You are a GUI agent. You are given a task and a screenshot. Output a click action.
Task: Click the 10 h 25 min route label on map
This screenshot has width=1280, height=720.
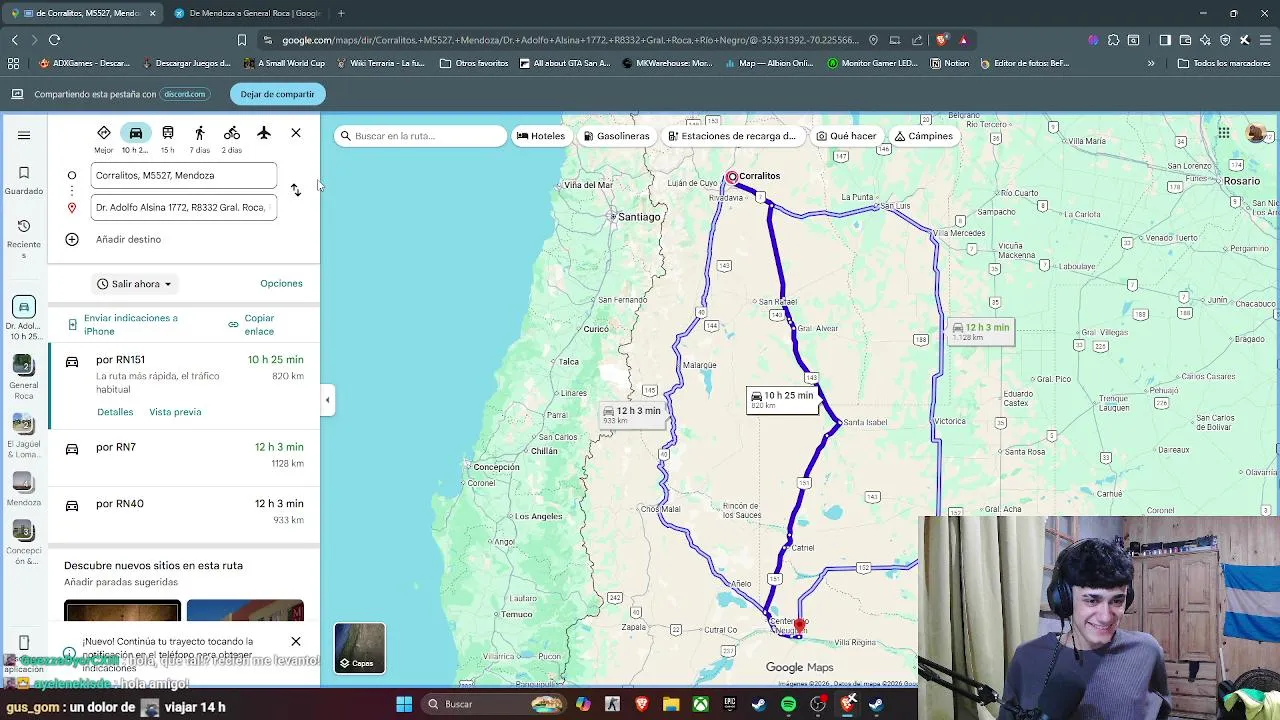(x=782, y=399)
